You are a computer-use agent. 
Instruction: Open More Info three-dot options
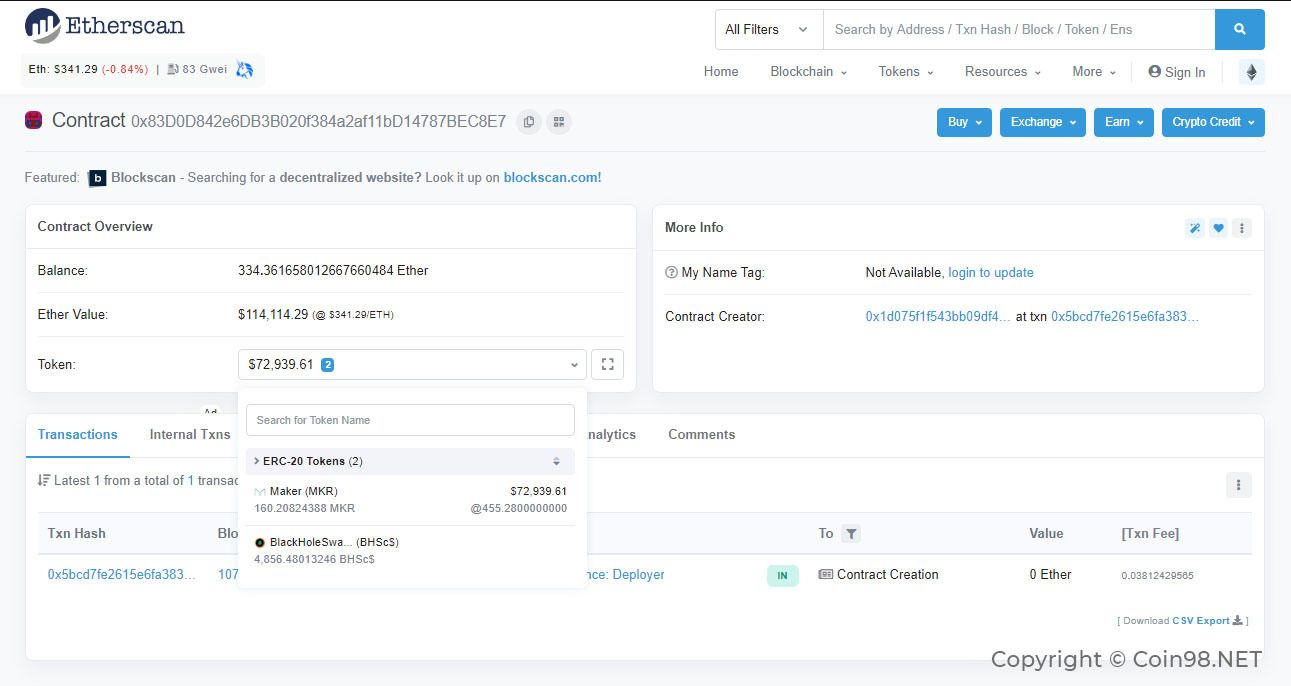click(1242, 228)
